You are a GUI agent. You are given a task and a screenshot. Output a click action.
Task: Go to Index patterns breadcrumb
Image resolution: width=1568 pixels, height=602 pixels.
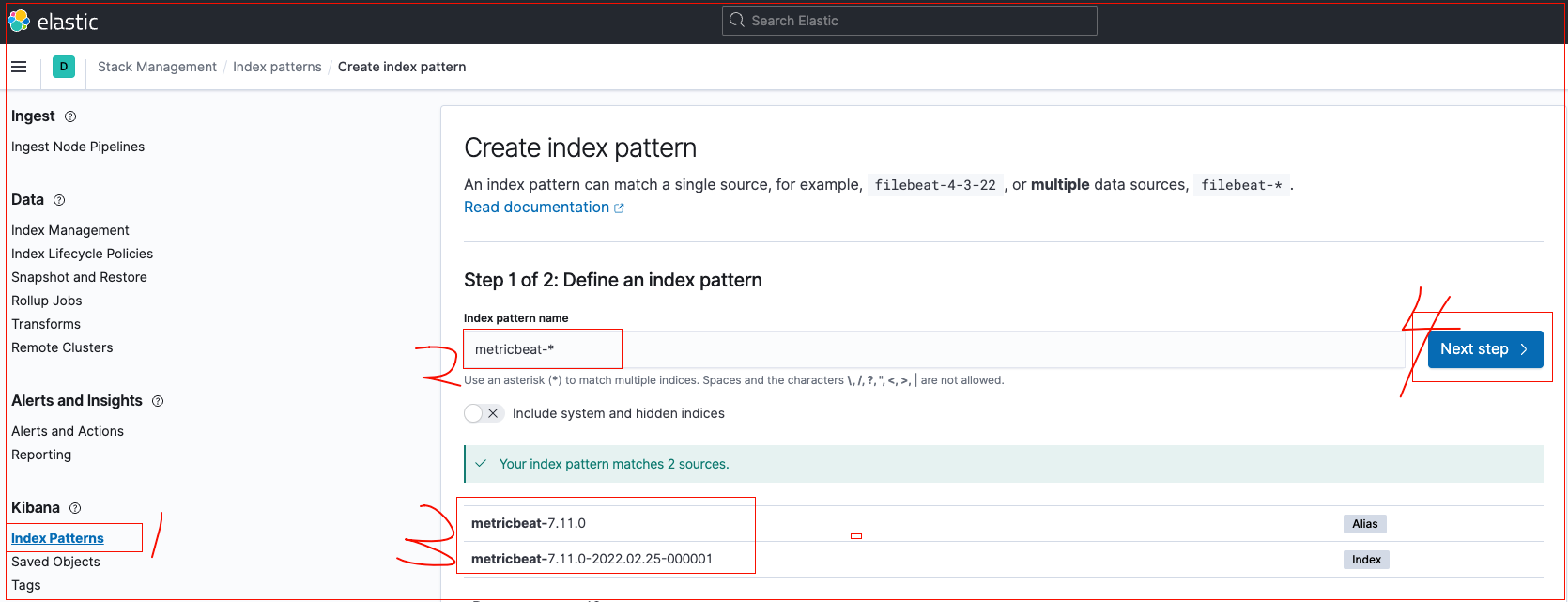[277, 67]
